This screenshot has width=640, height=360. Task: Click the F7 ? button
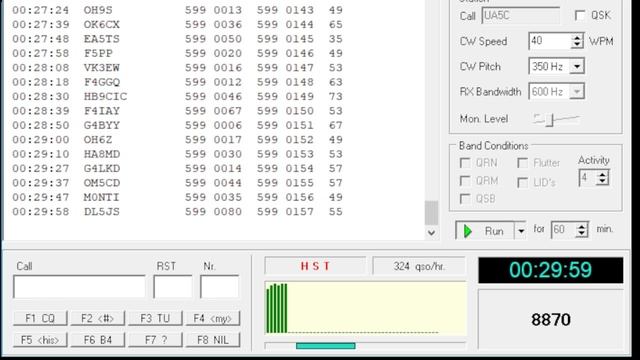(155, 340)
